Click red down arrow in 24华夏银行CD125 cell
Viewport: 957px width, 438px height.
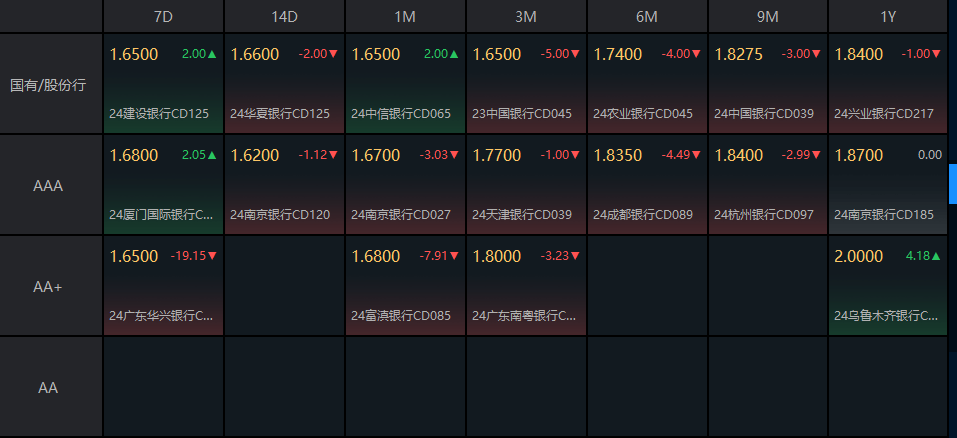333,54
